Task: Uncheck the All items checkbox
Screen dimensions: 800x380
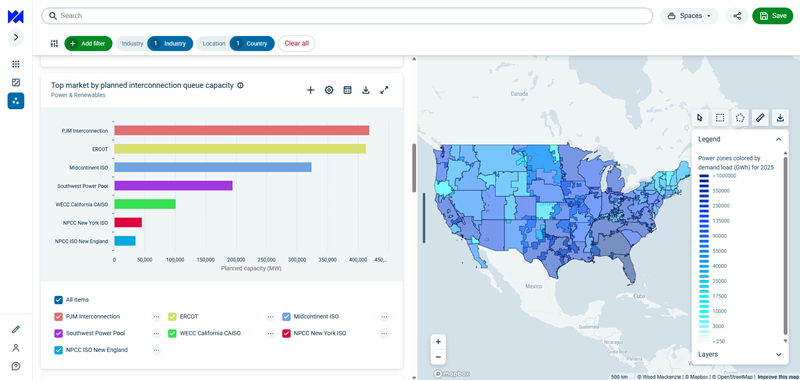Action: point(58,300)
